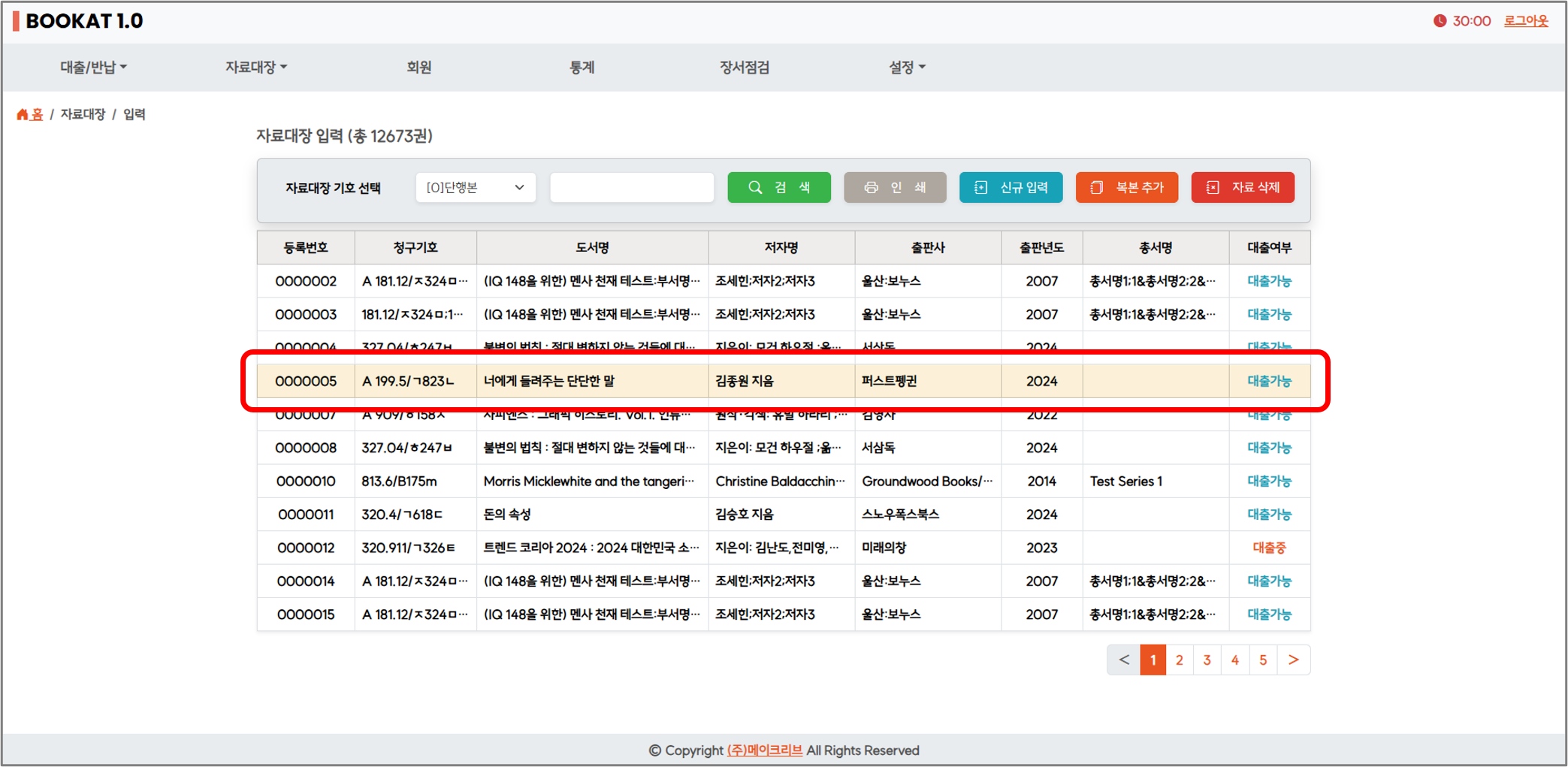Click the search text input field

click(631, 188)
